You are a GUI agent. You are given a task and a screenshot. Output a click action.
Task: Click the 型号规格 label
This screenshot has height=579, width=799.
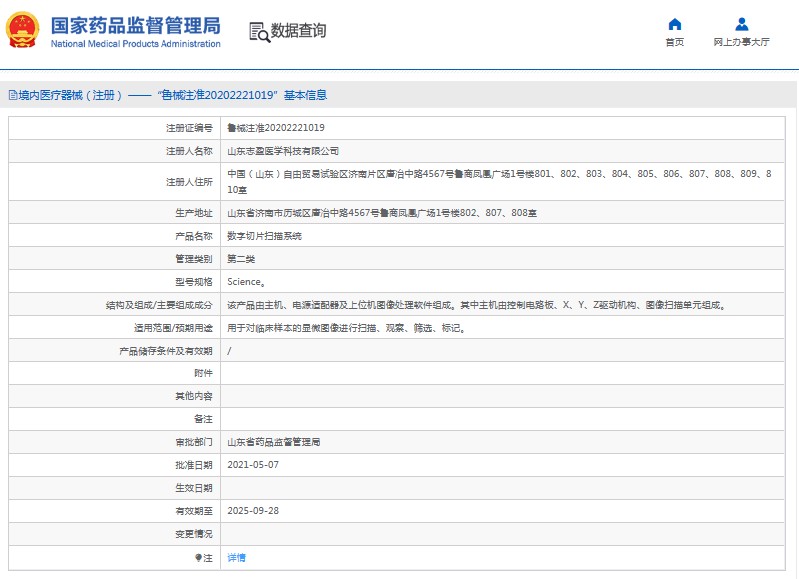point(194,282)
